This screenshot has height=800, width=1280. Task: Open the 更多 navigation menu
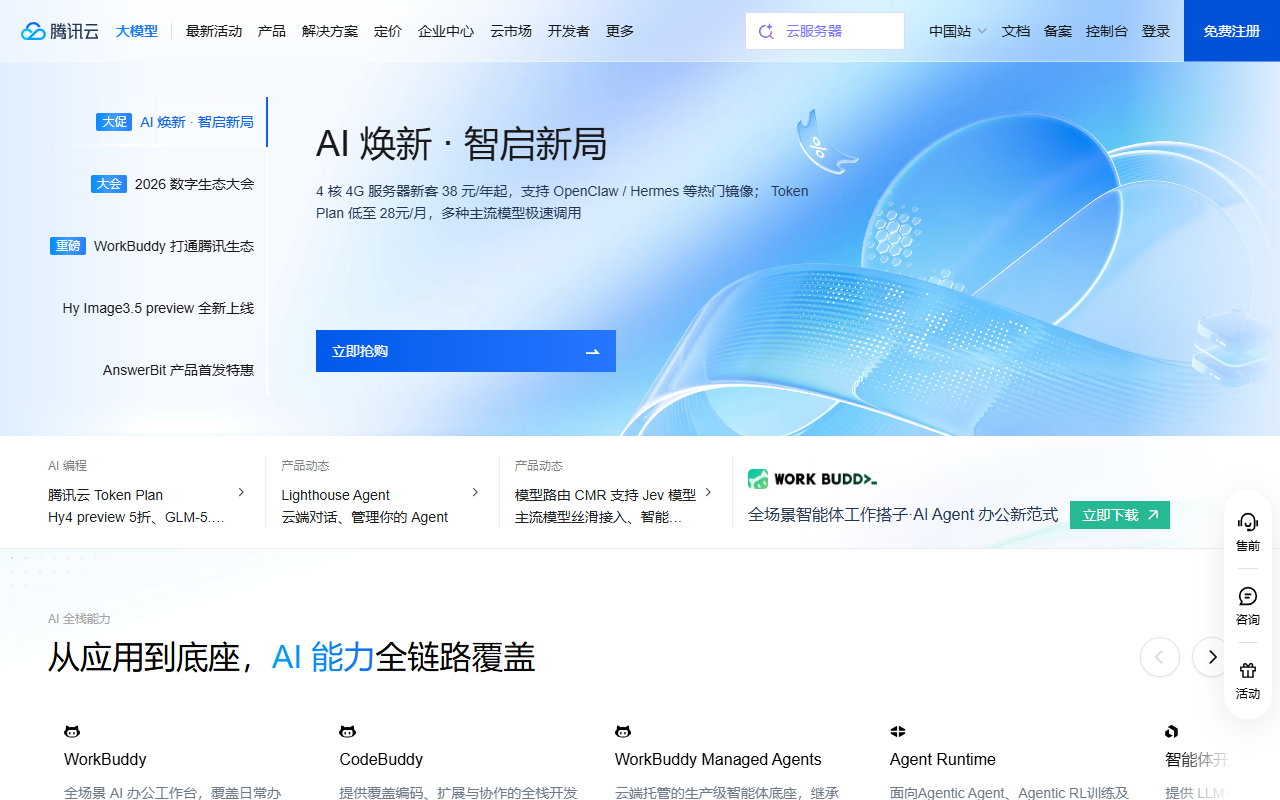tap(620, 31)
